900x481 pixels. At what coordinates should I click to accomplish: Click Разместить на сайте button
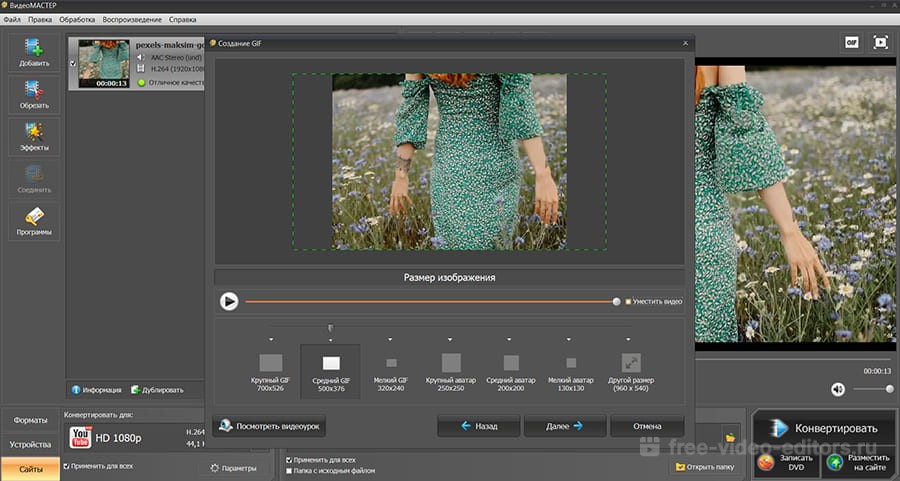click(x=857, y=462)
